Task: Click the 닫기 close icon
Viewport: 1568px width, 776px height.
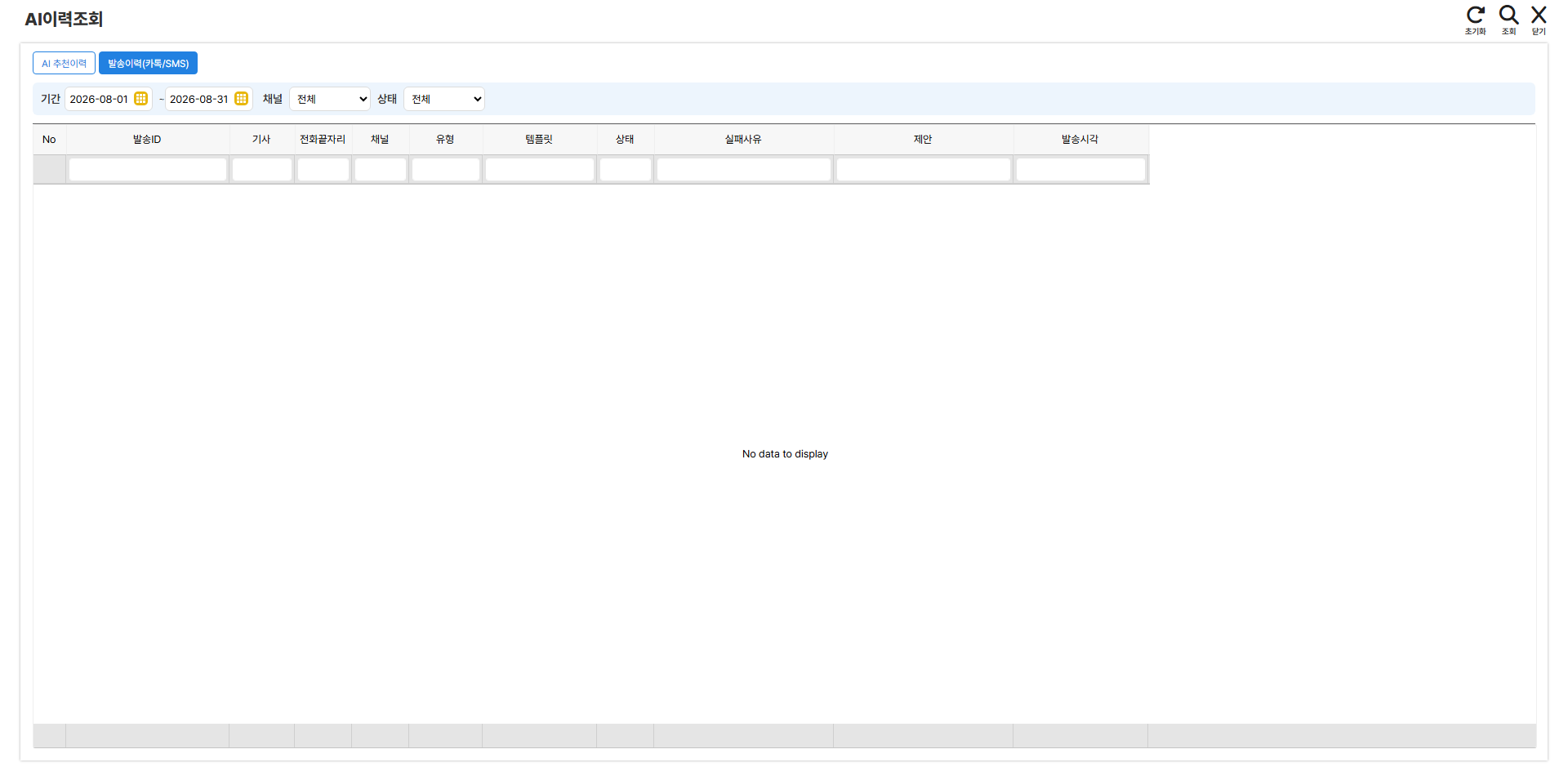Action: (x=1539, y=20)
